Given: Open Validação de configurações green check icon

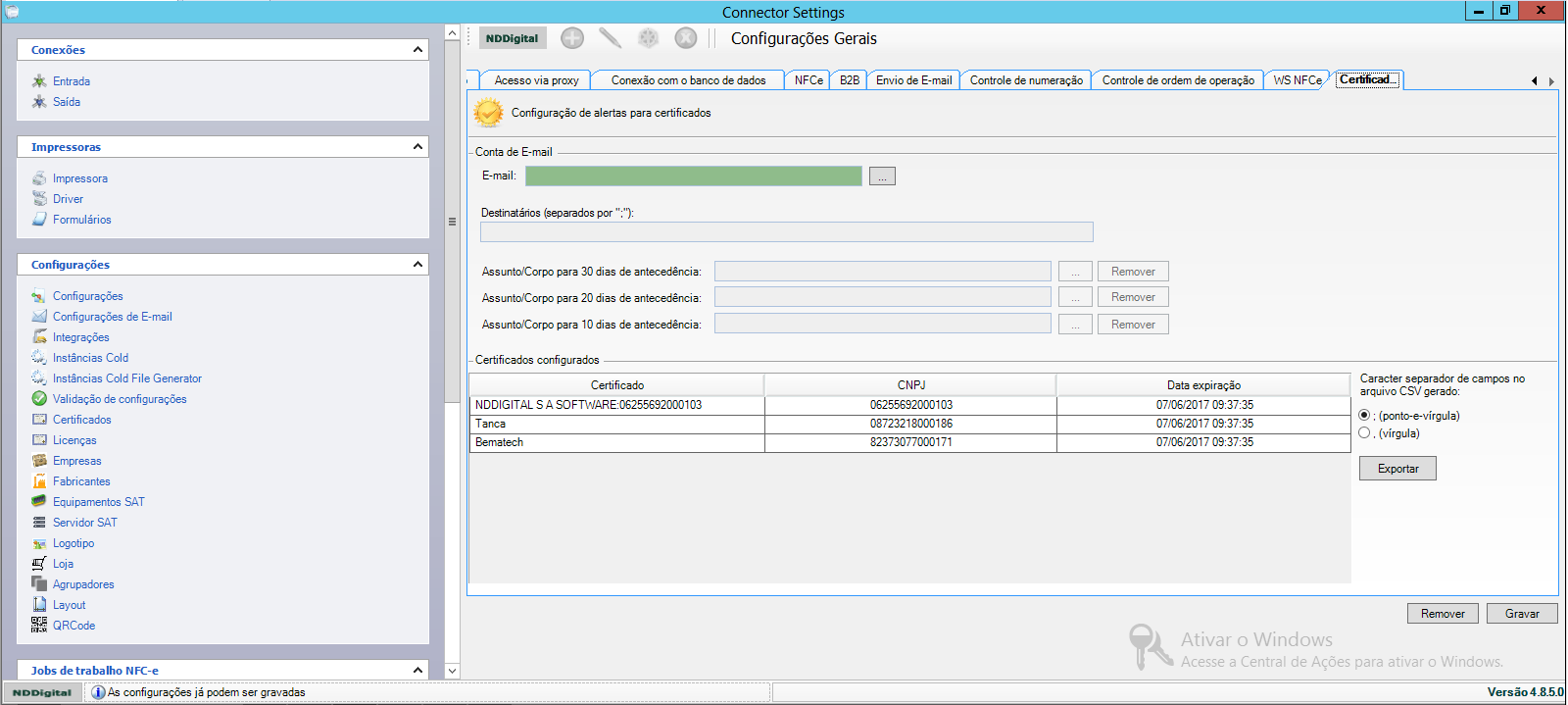Looking at the screenshot, I should pos(39,399).
